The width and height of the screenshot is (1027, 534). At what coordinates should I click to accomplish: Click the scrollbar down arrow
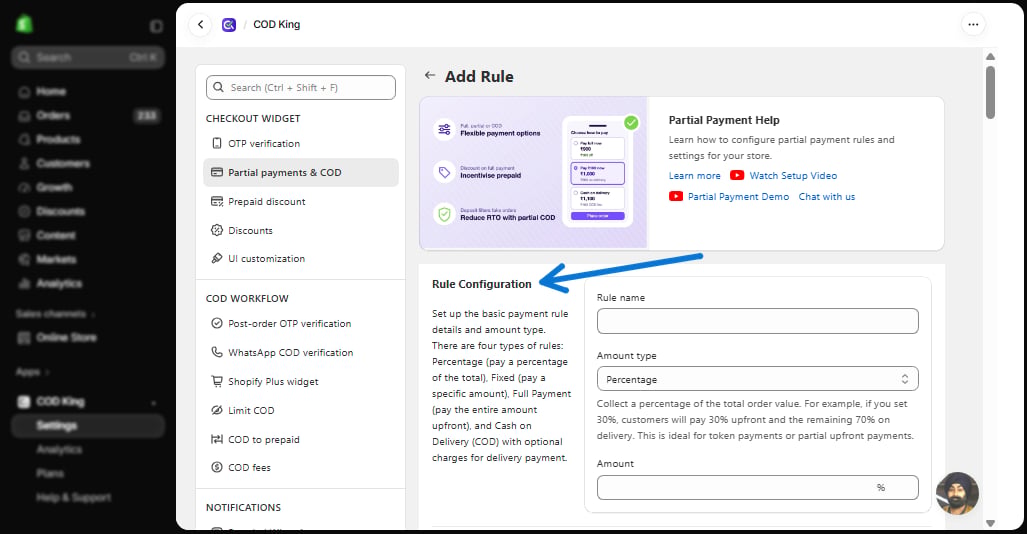pyautogui.click(x=990, y=523)
